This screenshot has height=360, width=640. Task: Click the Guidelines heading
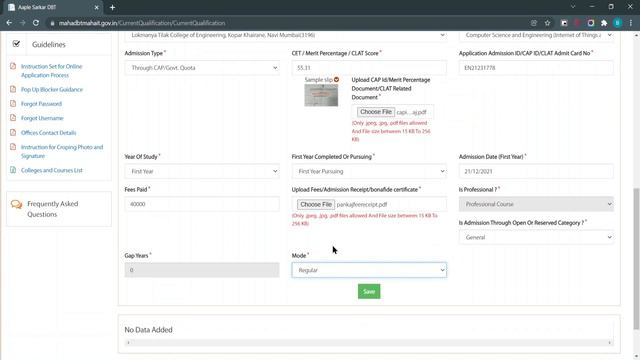[x=49, y=44]
